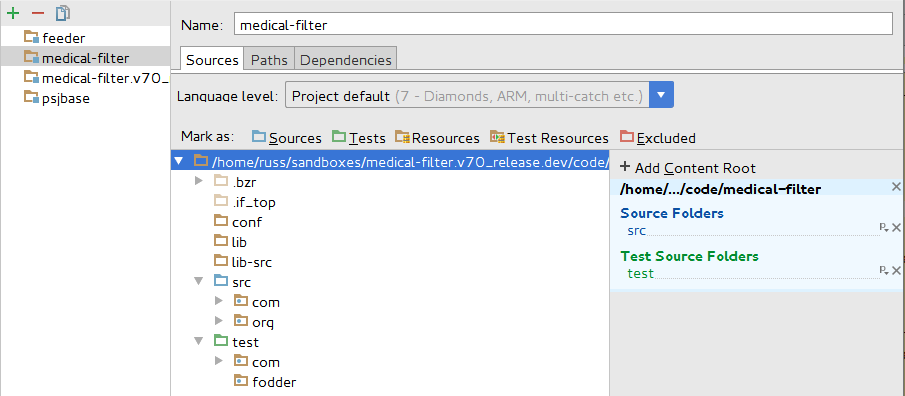The height and width of the screenshot is (396, 905).
Task: Click the red minus remove module icon
Action: coord(38,13)
